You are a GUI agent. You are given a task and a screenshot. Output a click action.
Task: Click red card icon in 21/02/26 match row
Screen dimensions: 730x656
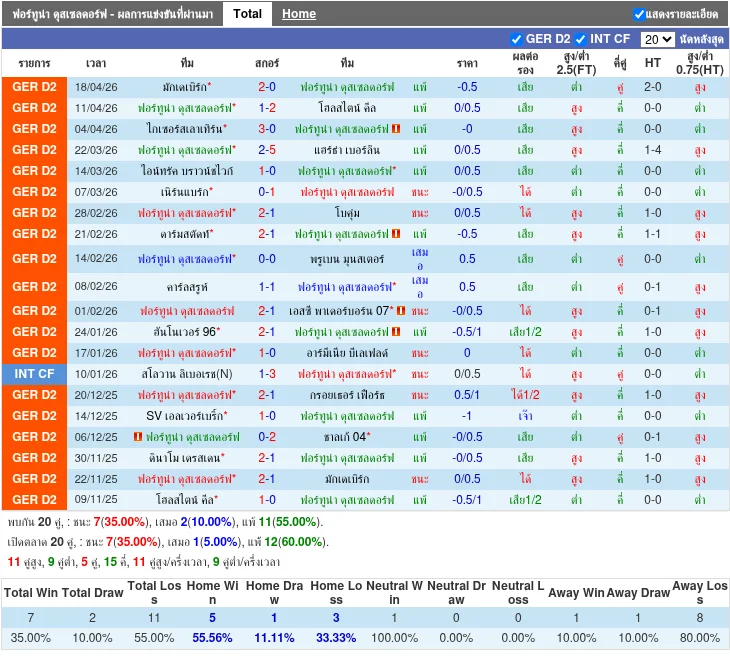tap(397, 234)
